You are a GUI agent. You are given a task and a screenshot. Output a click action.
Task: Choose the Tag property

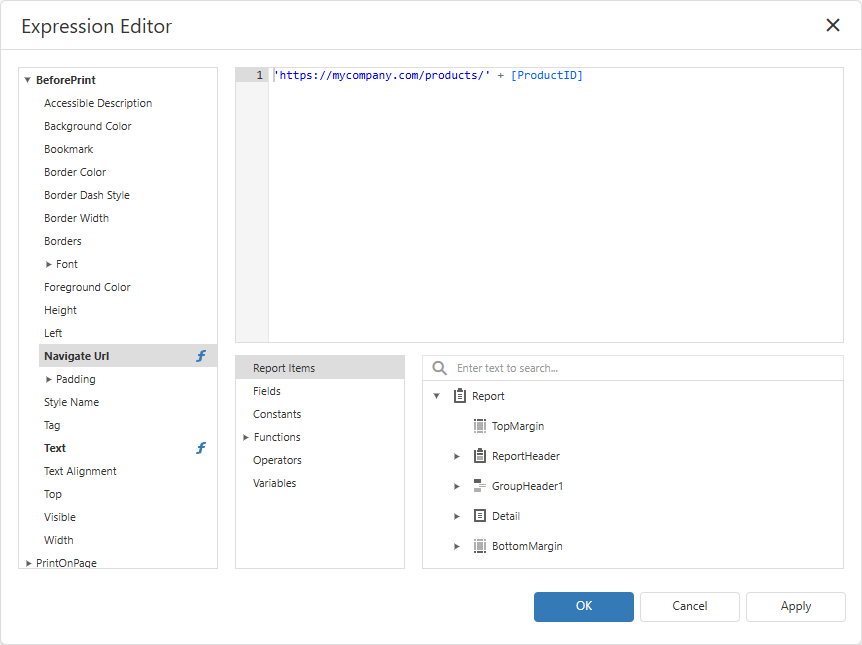pos(128,426)
